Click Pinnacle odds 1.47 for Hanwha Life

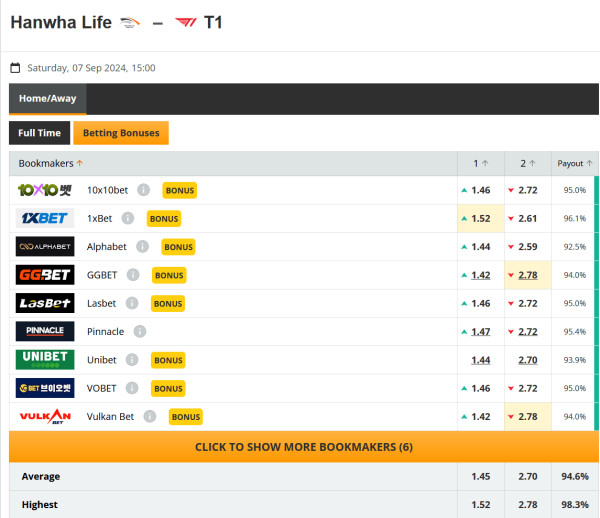click(481, 332)
